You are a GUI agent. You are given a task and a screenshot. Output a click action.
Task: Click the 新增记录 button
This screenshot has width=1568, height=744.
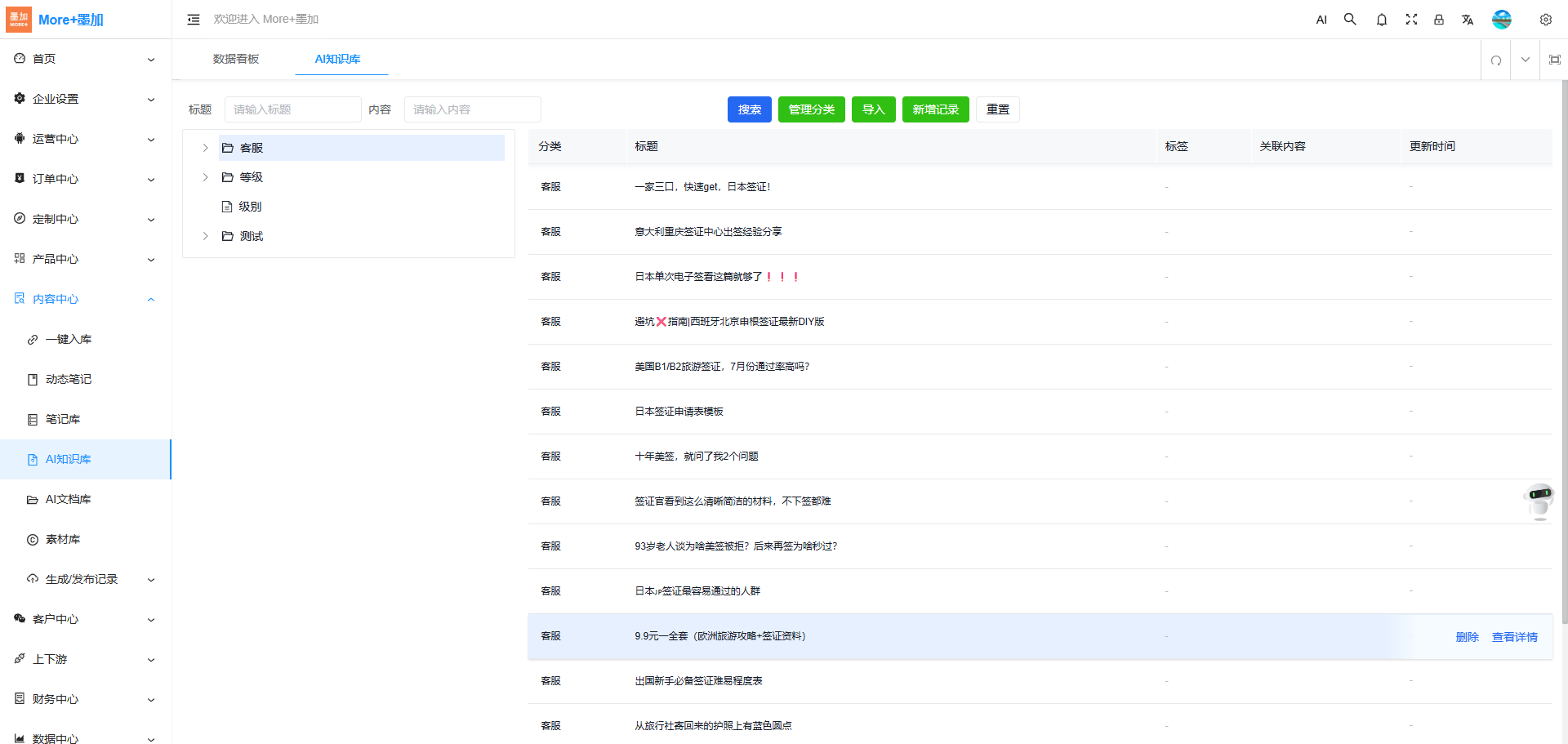coord(935,109)
